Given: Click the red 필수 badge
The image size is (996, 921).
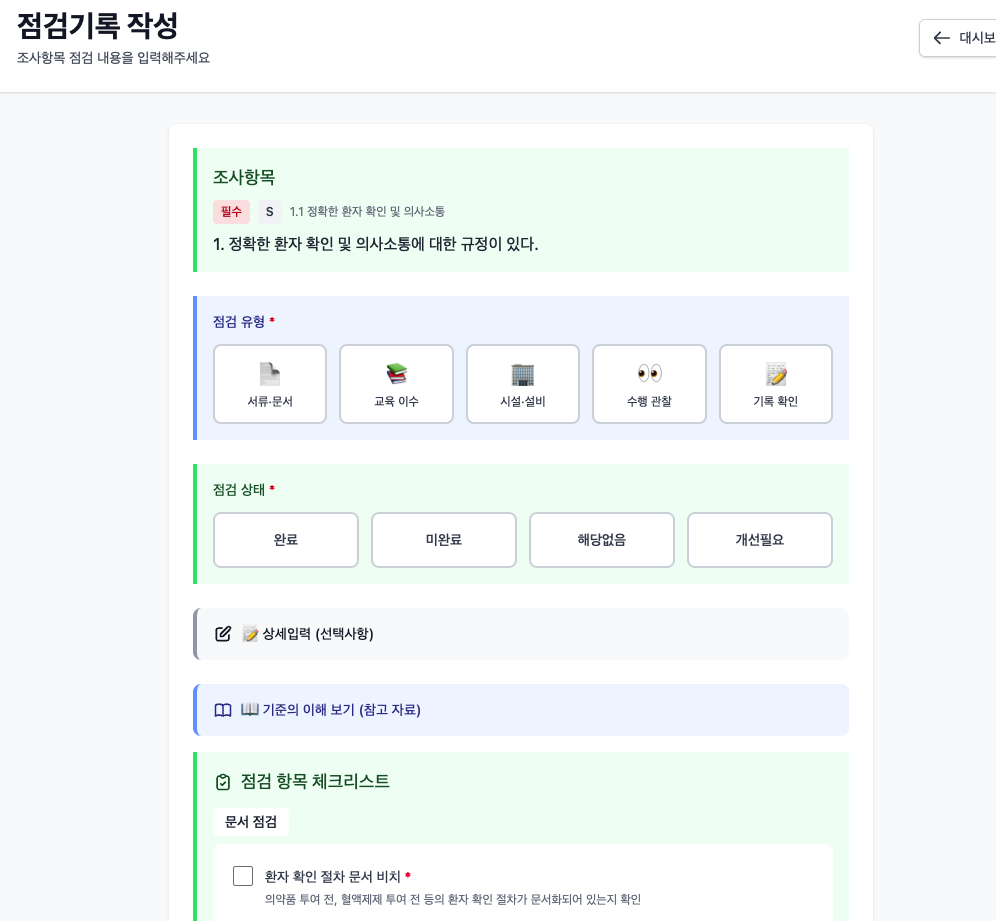Looking at the screenshot, I should tap(230, 212).
